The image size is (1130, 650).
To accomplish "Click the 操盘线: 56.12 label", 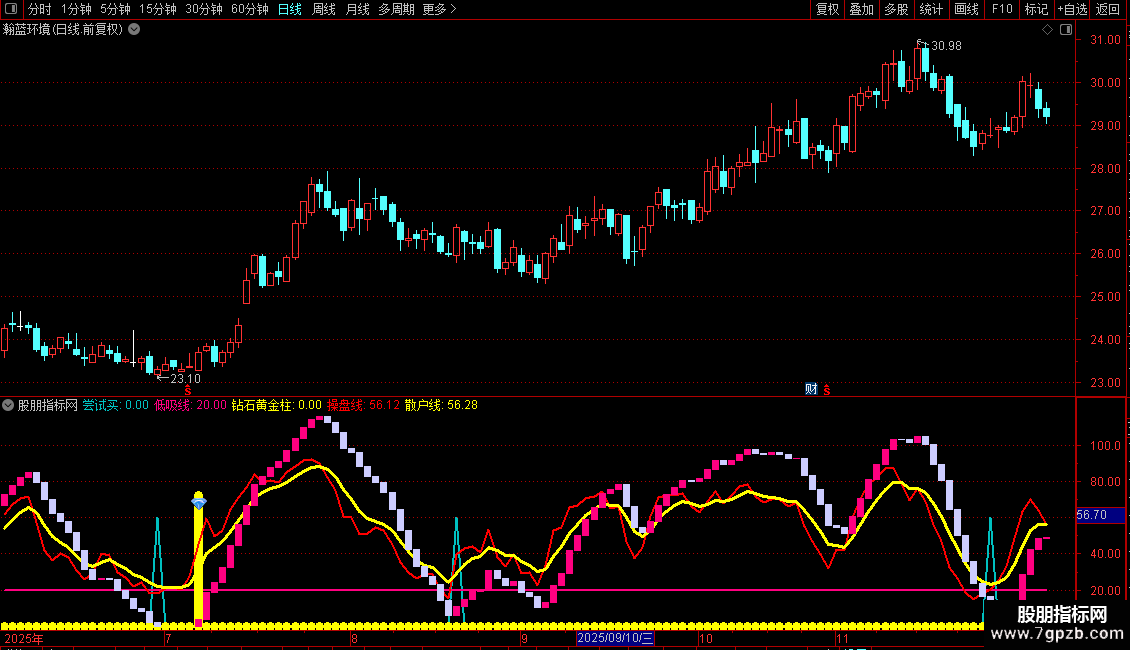I will 363,406.
